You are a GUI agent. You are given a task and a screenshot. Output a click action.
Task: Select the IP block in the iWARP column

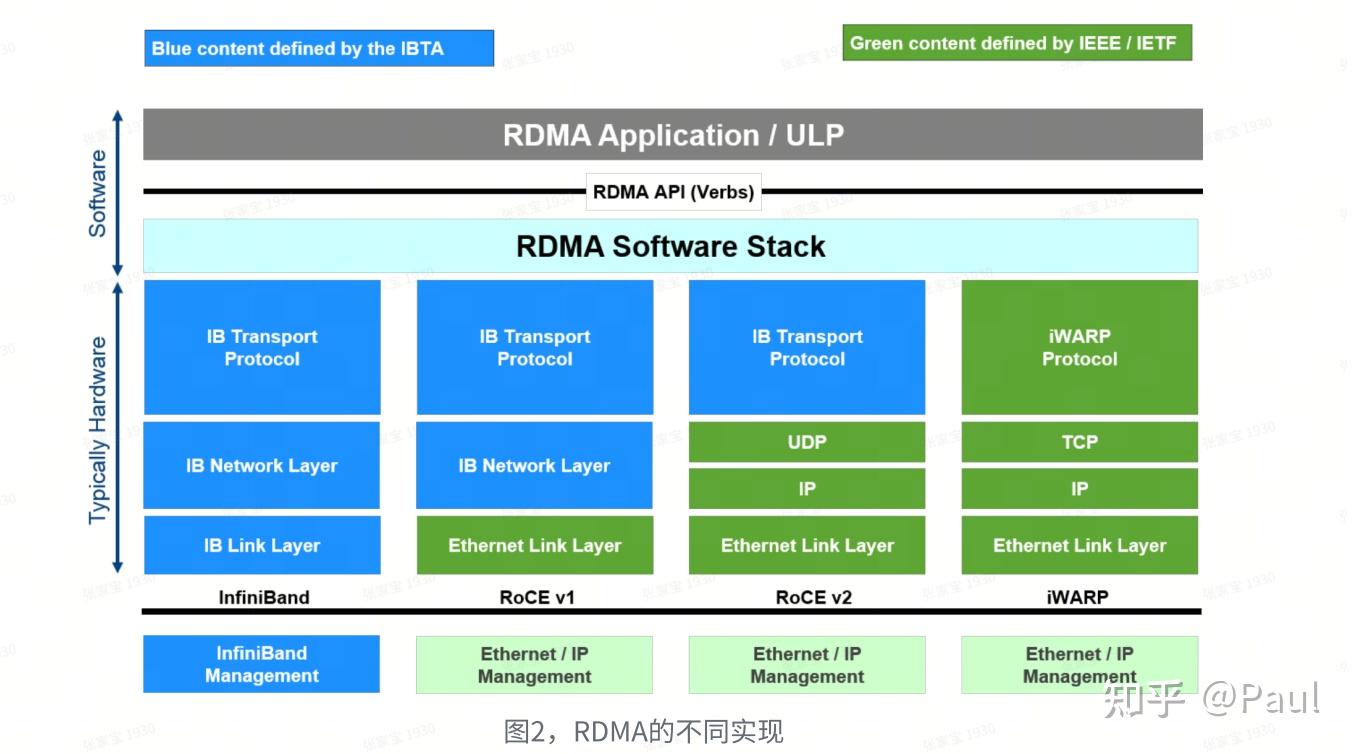pos(1078,489)
